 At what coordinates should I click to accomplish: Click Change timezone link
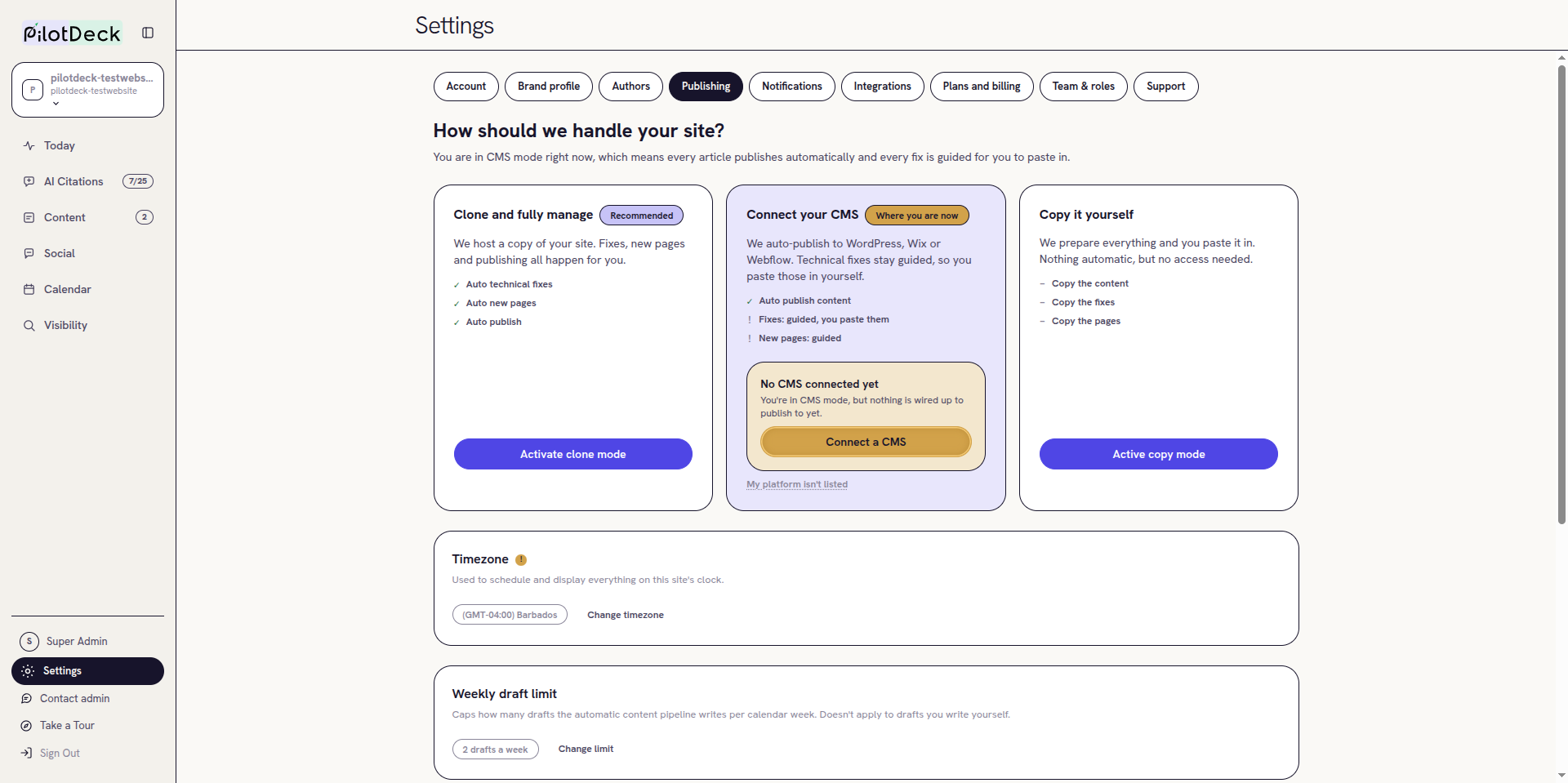click(x=626, y=615)
